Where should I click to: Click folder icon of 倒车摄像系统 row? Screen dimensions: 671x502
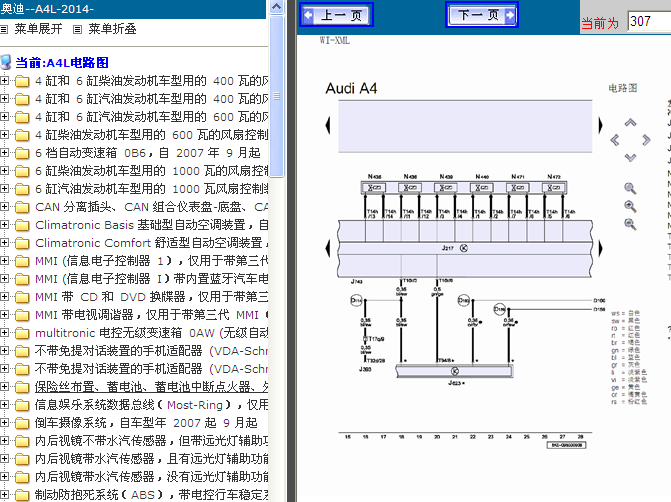[x=22, y=423]
